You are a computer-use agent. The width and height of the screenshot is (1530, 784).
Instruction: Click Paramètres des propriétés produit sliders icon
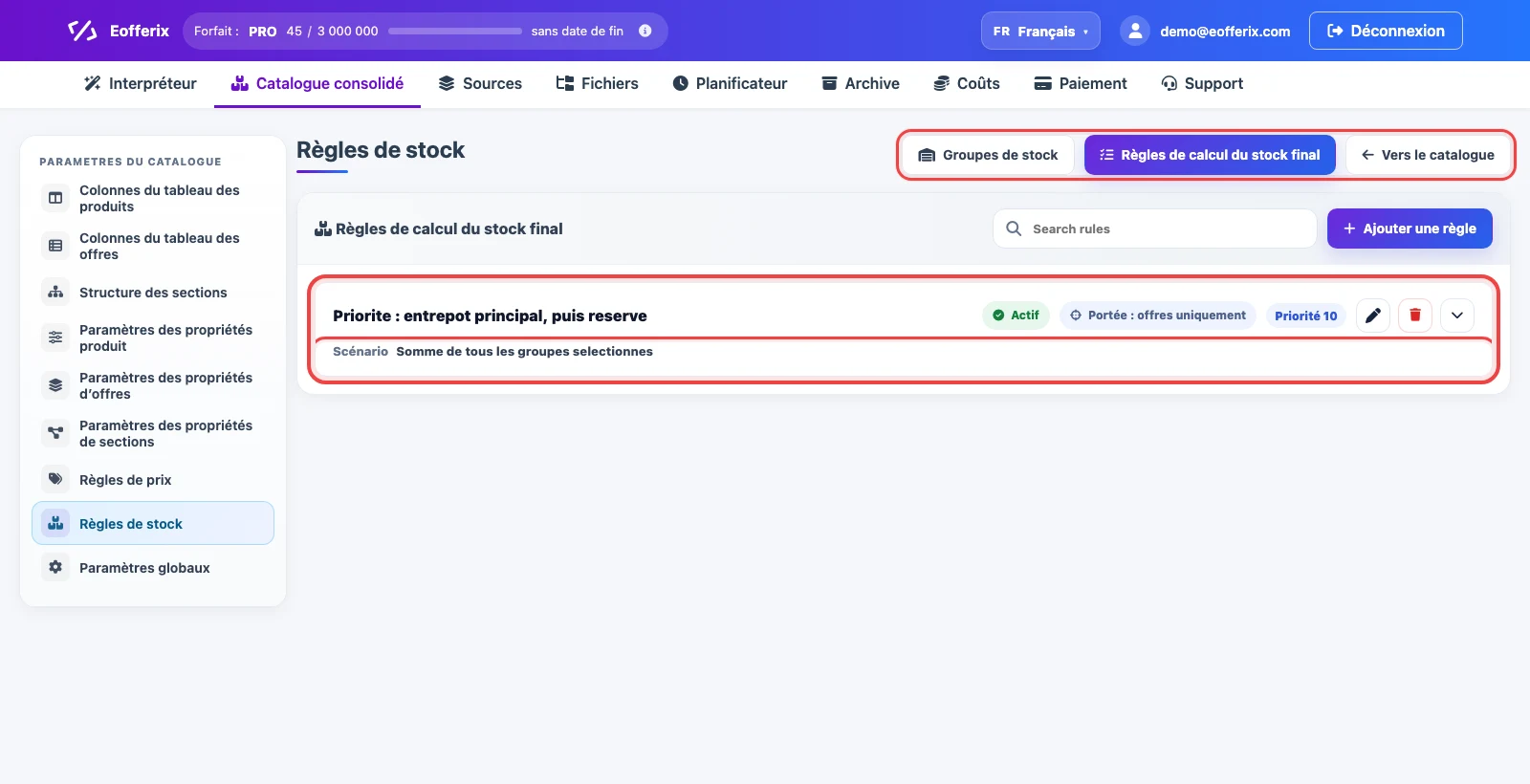click(55, 337)
